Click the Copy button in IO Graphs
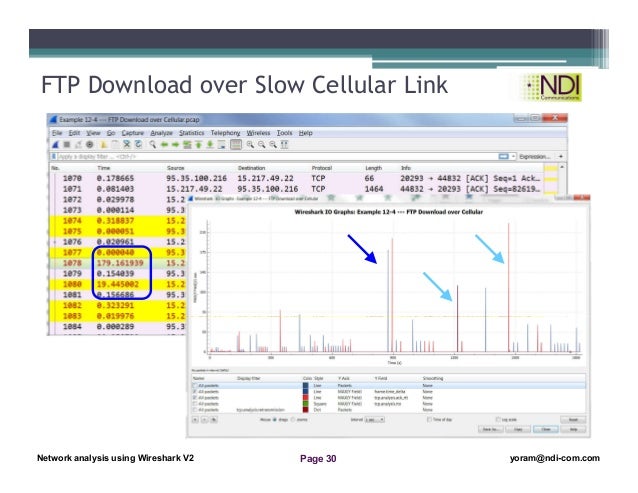The height and width of the screenshot is (493, 638). (x=518, y=430)
